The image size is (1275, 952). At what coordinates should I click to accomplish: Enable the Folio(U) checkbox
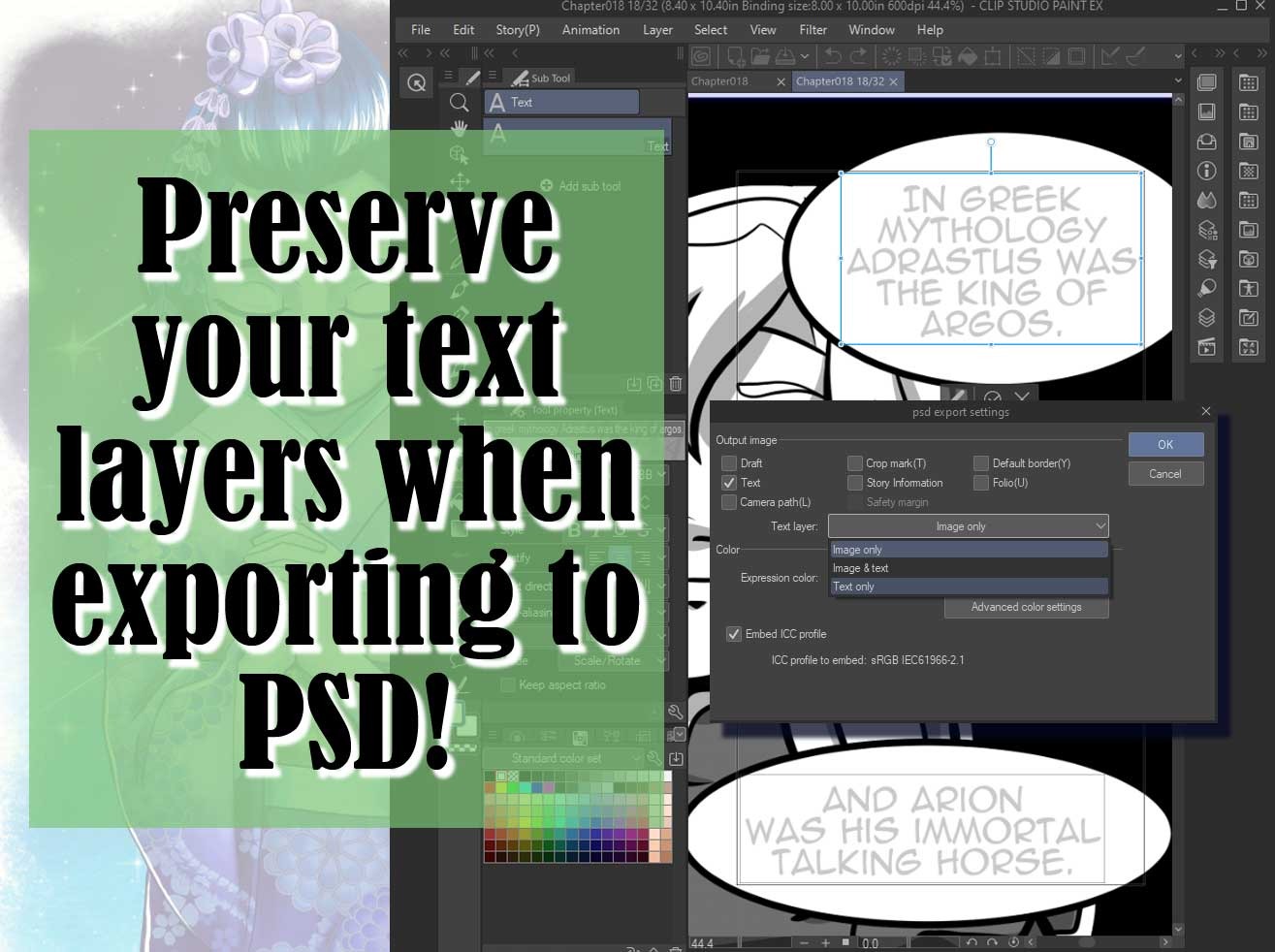[x=981, y=483]
